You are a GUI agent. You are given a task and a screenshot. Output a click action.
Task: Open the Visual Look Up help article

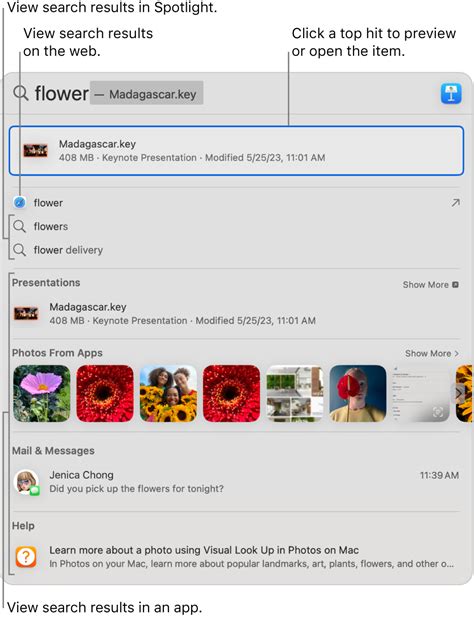[236, 557]
